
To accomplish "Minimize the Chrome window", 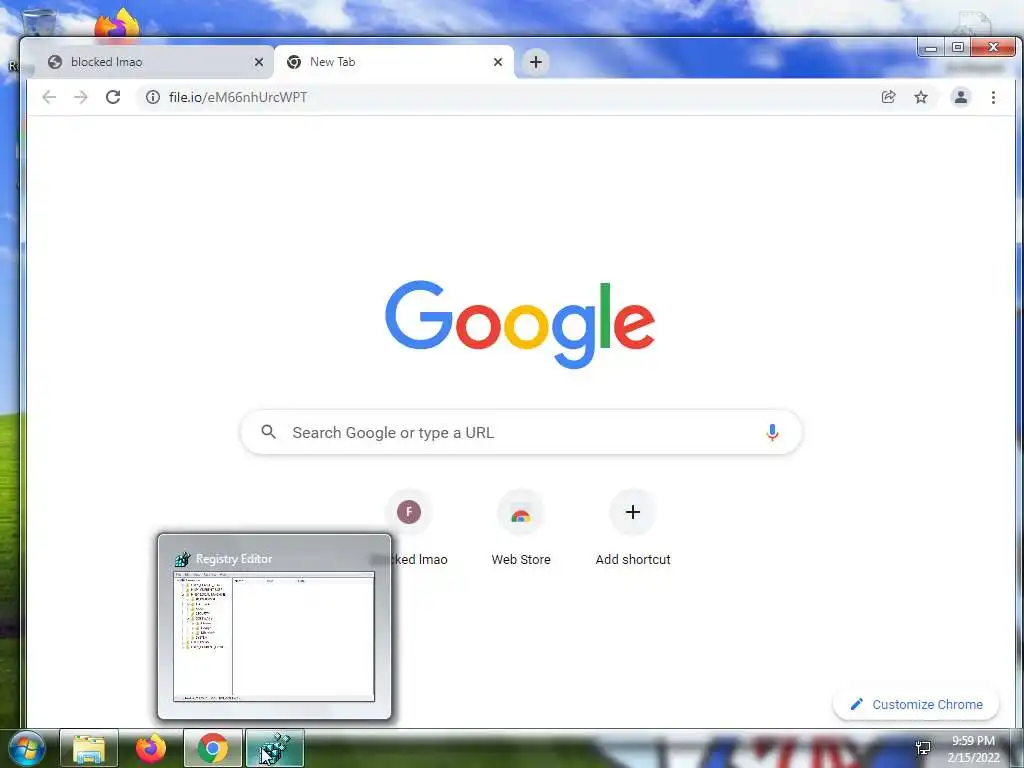I will [931, 48].
